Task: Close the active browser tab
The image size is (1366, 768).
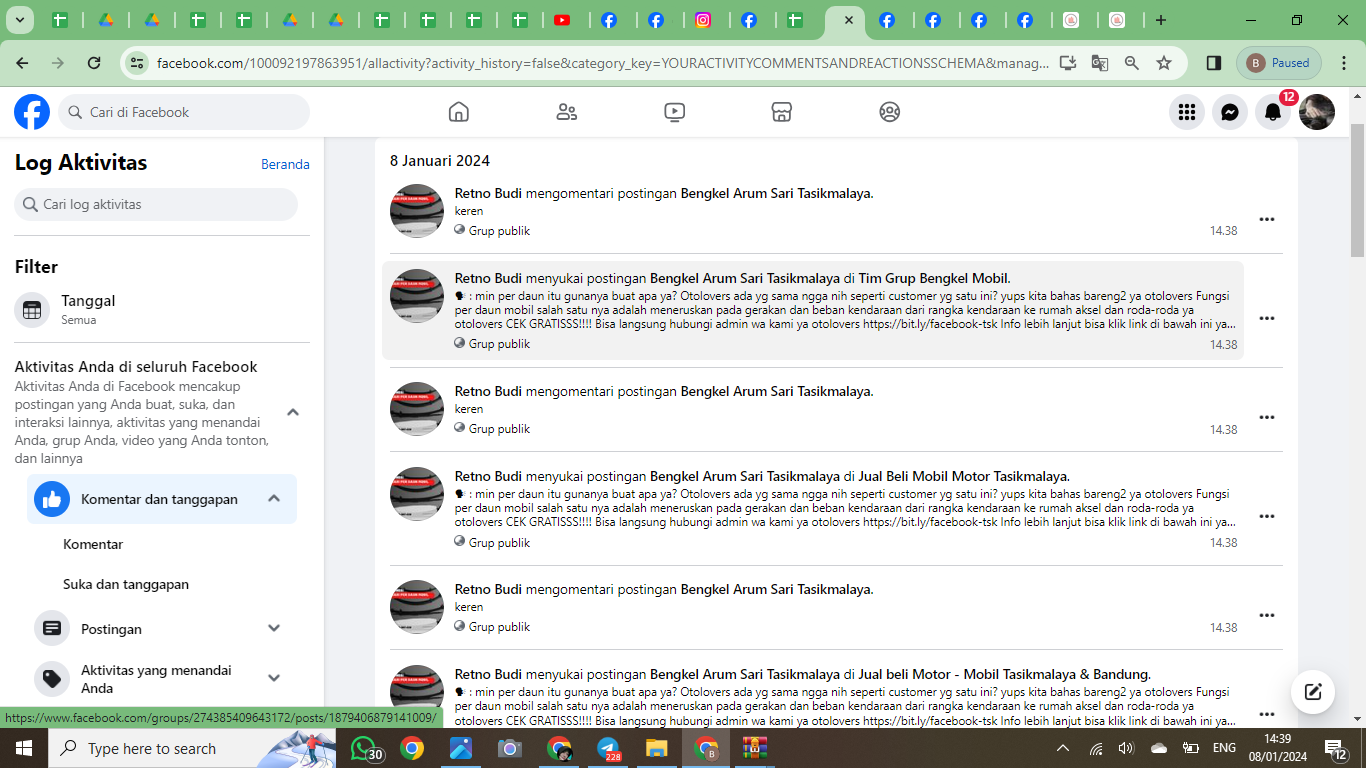Action: (x=848, y=20)
